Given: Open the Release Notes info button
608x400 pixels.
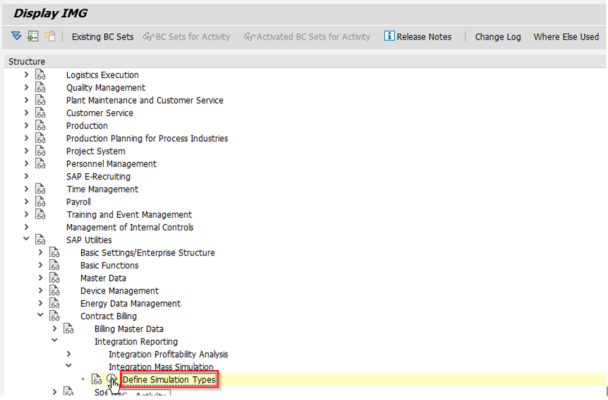Looking at the screenshot, I should [417, 37].
